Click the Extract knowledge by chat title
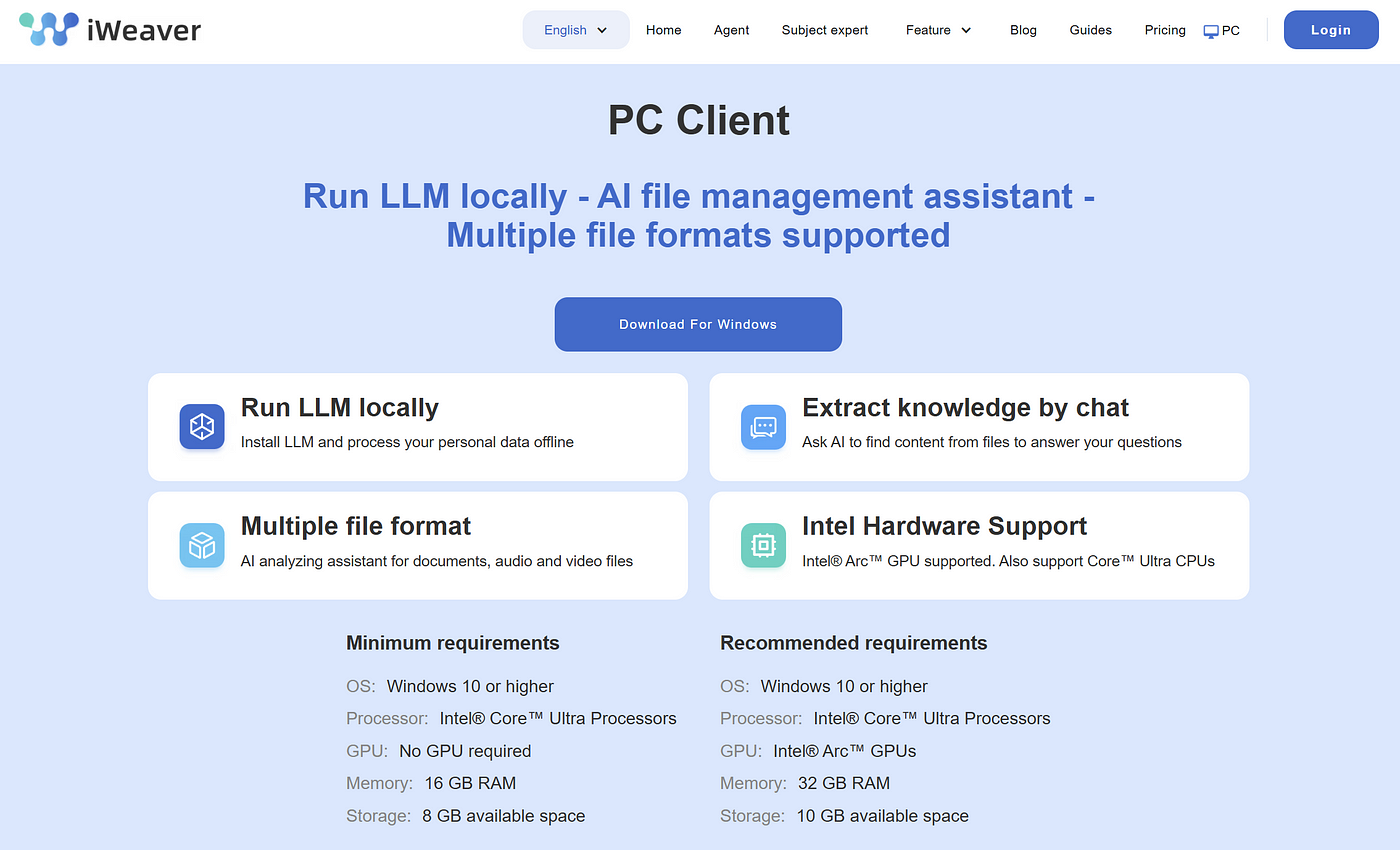 965,407
